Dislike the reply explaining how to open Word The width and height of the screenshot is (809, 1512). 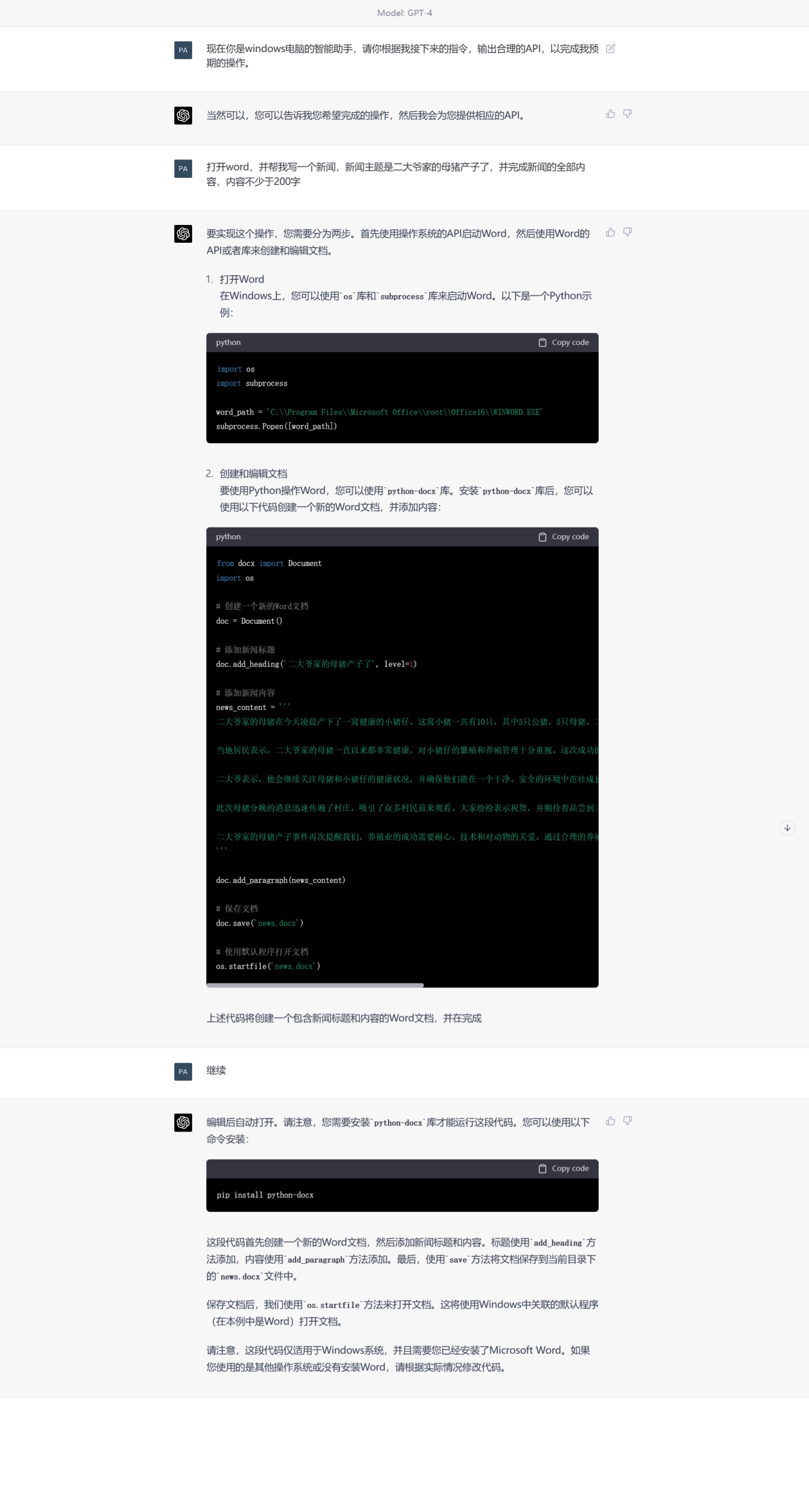tap(628, 233)
